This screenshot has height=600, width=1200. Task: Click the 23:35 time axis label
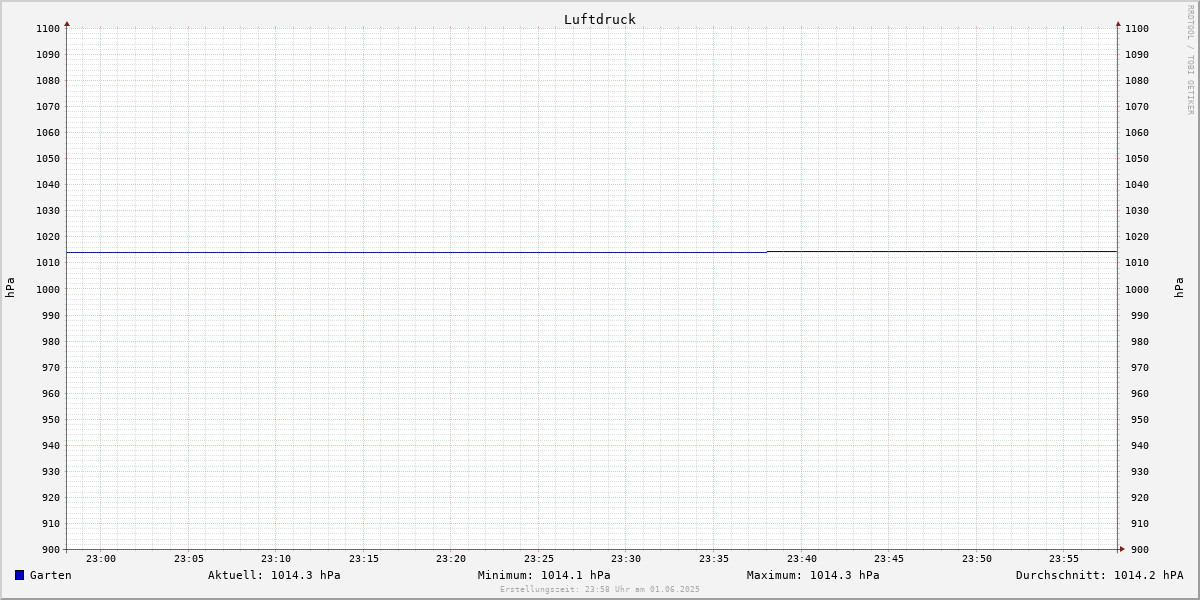714,559
